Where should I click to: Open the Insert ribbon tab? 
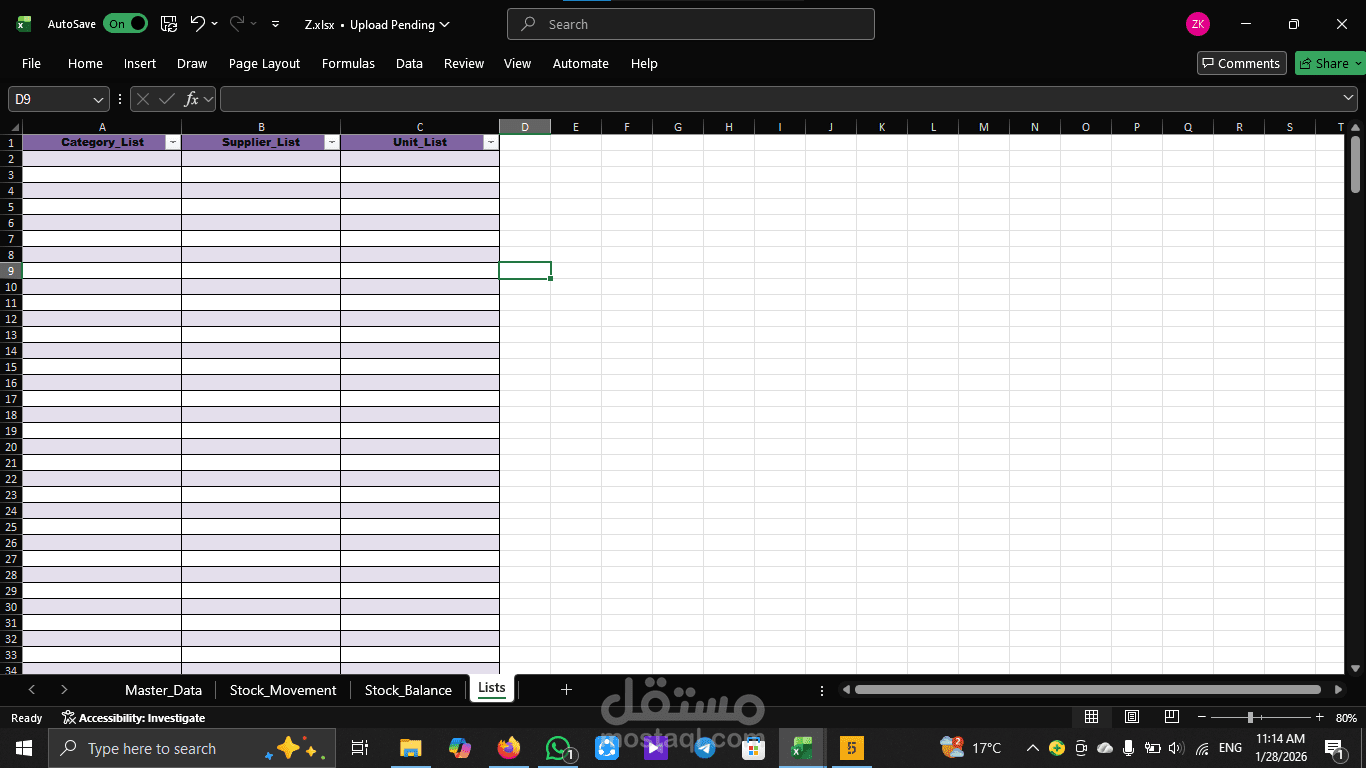(140, 63)
